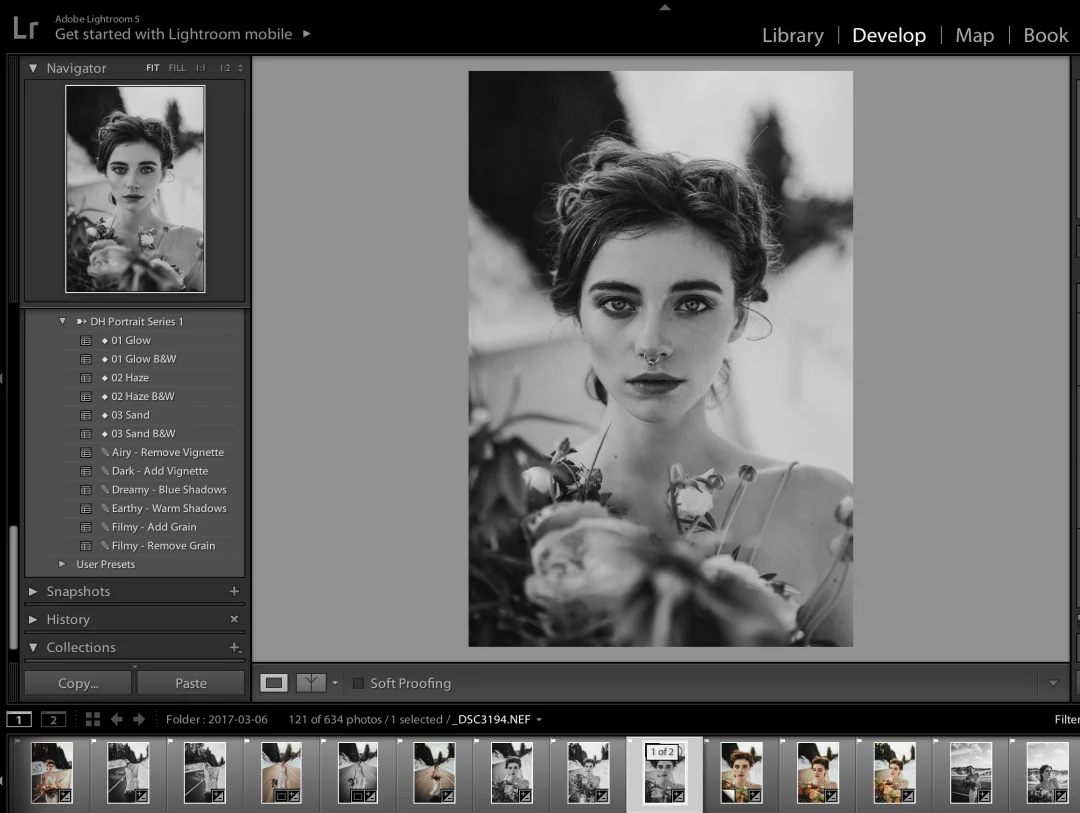
Task: Go back with the filmstrip left arrow
Action: [116, 719]
